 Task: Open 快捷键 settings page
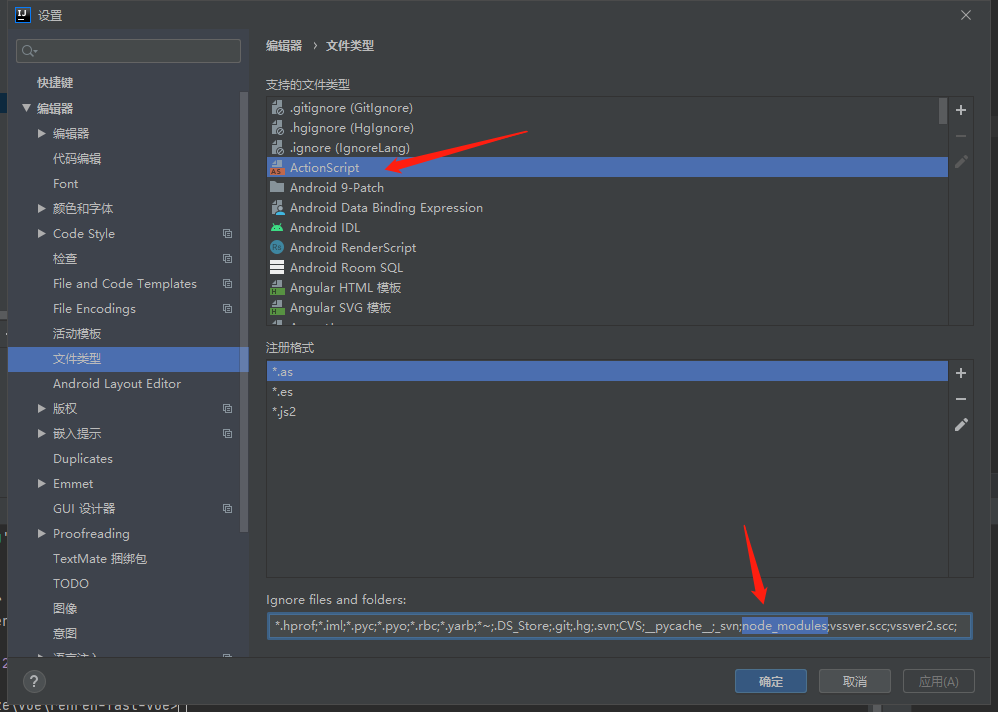[x=55, y=83]
